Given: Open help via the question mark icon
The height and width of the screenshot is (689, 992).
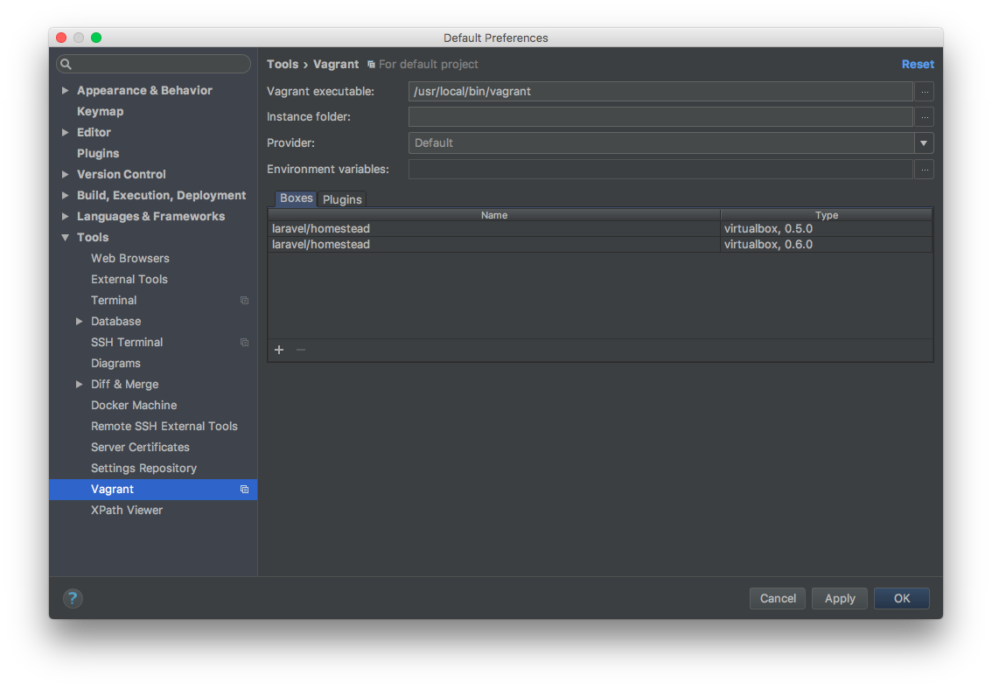Looking at the screenshot, I should pyautogui.click(x=72, y=598).
